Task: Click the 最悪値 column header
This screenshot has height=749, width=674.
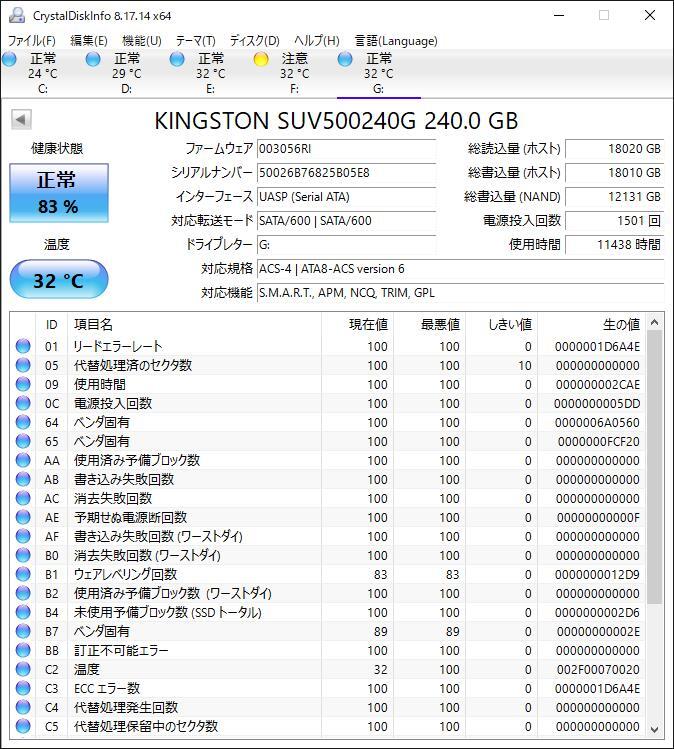Action: coord(430,325)
